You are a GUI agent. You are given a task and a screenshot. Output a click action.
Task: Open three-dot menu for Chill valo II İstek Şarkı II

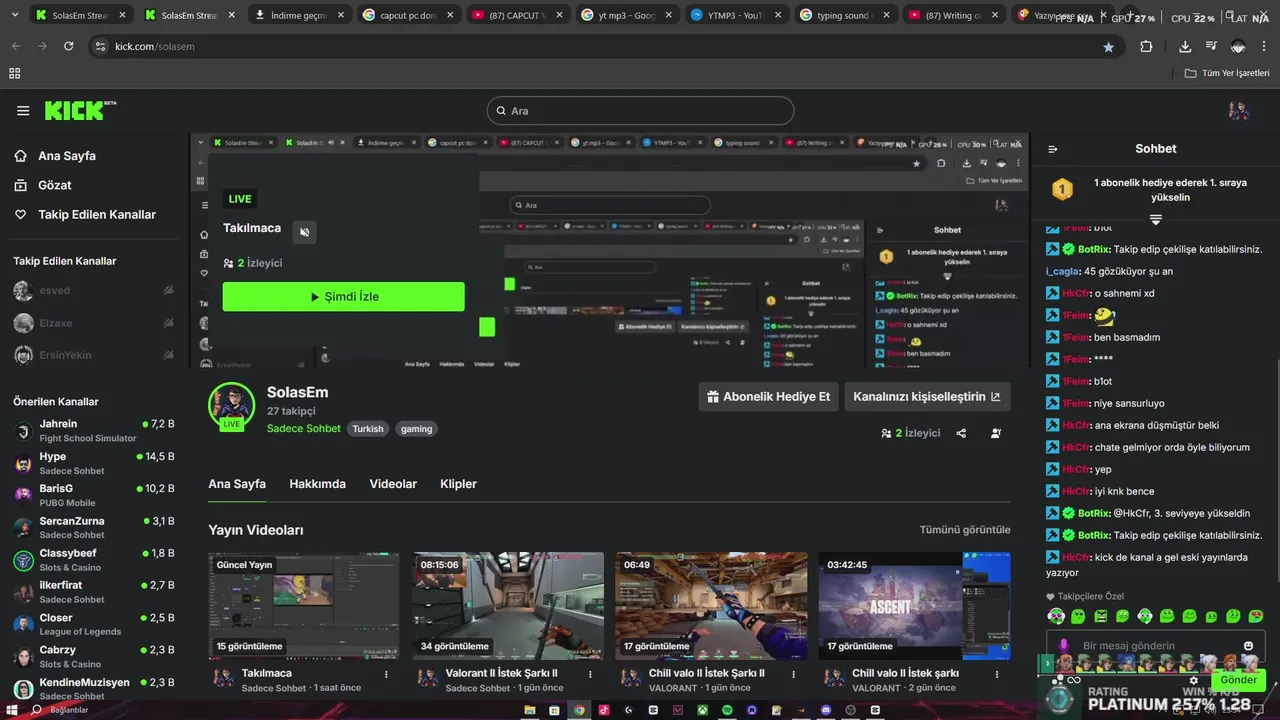tap(794, 674)
